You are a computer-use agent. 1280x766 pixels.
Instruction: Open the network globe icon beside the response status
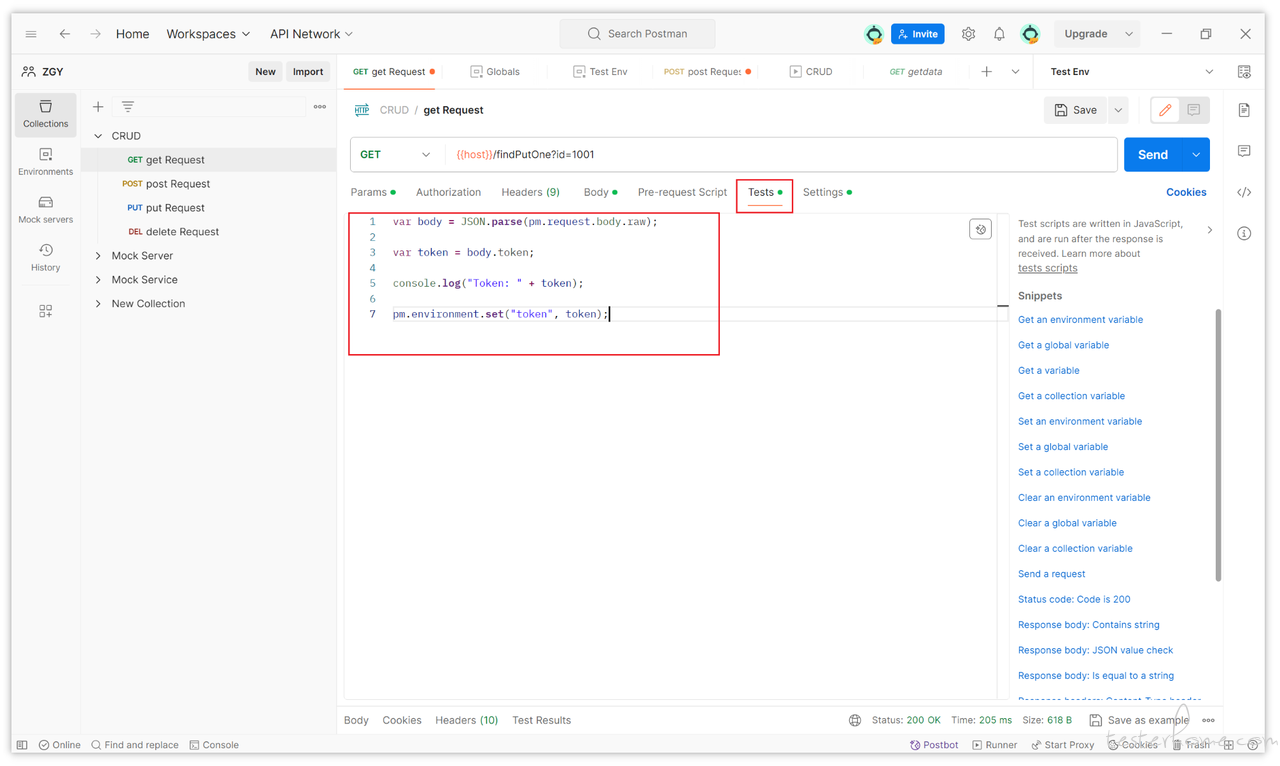(855, 720)
